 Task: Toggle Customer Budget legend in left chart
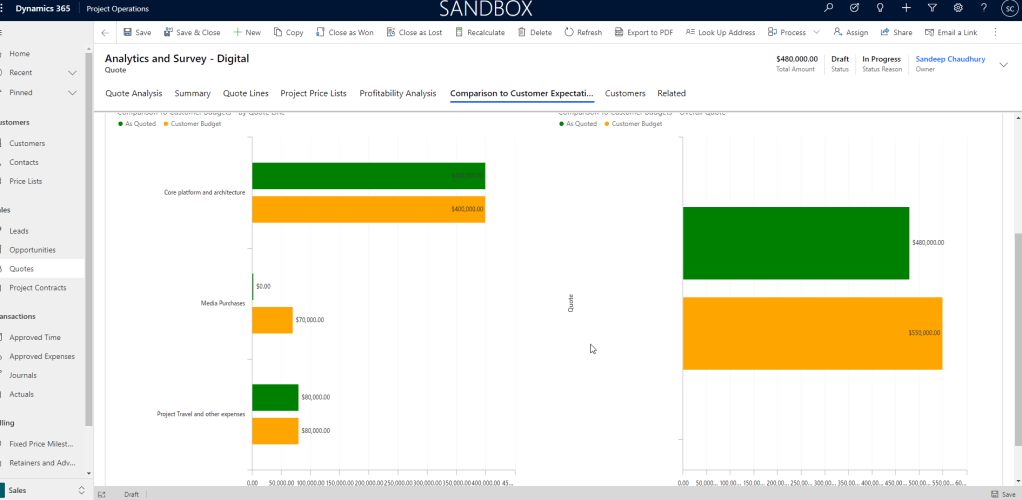click(x=193, y=124)
